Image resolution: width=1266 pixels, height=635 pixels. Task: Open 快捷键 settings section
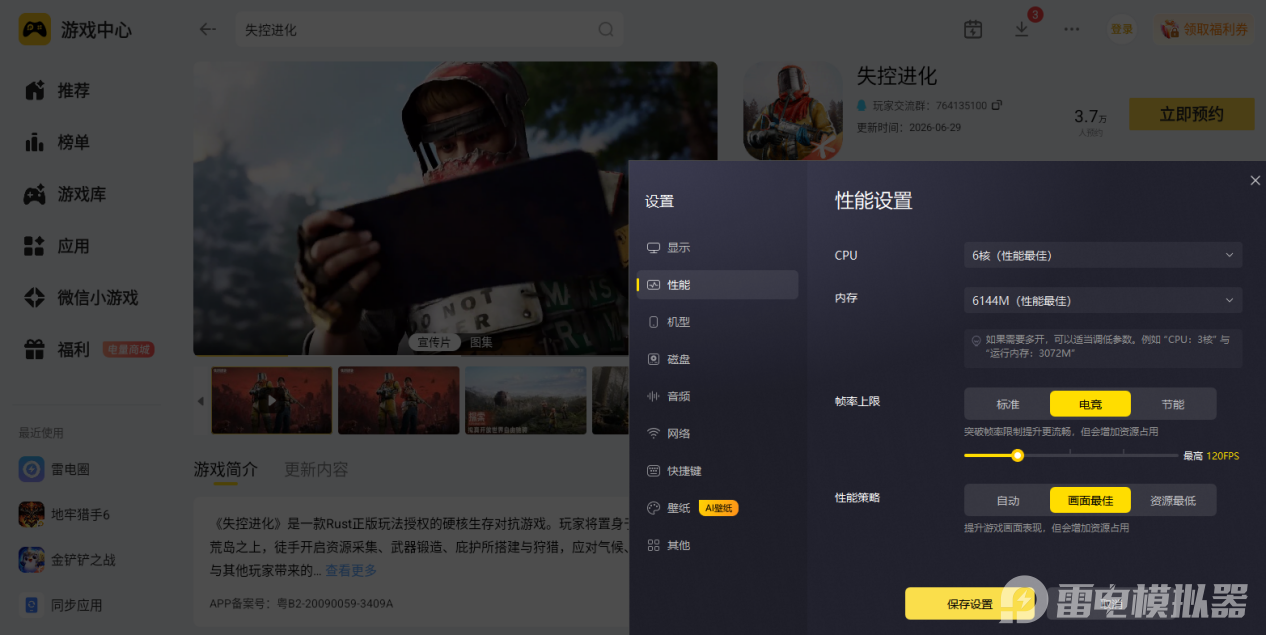[717, 471]
